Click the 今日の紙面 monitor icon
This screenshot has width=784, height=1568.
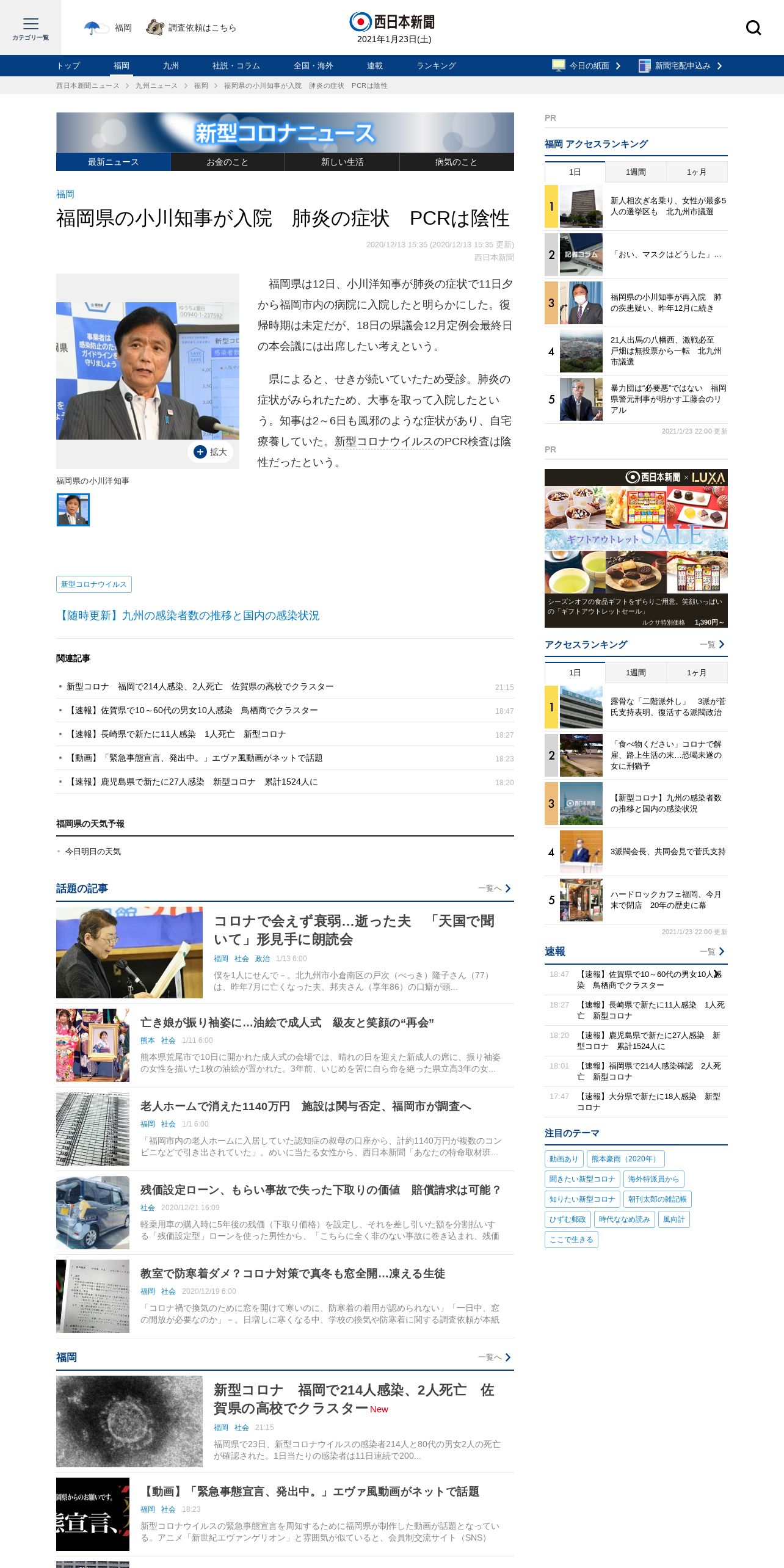(558, 65)
